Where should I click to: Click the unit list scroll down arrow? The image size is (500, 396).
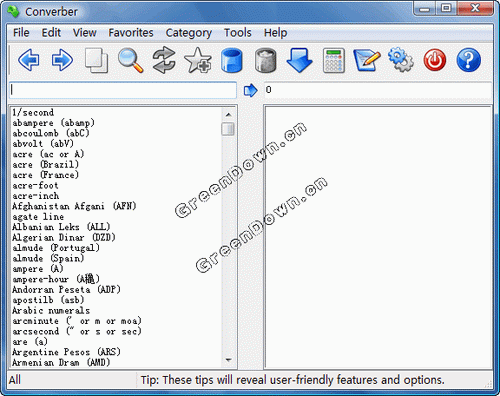(228, 360)
